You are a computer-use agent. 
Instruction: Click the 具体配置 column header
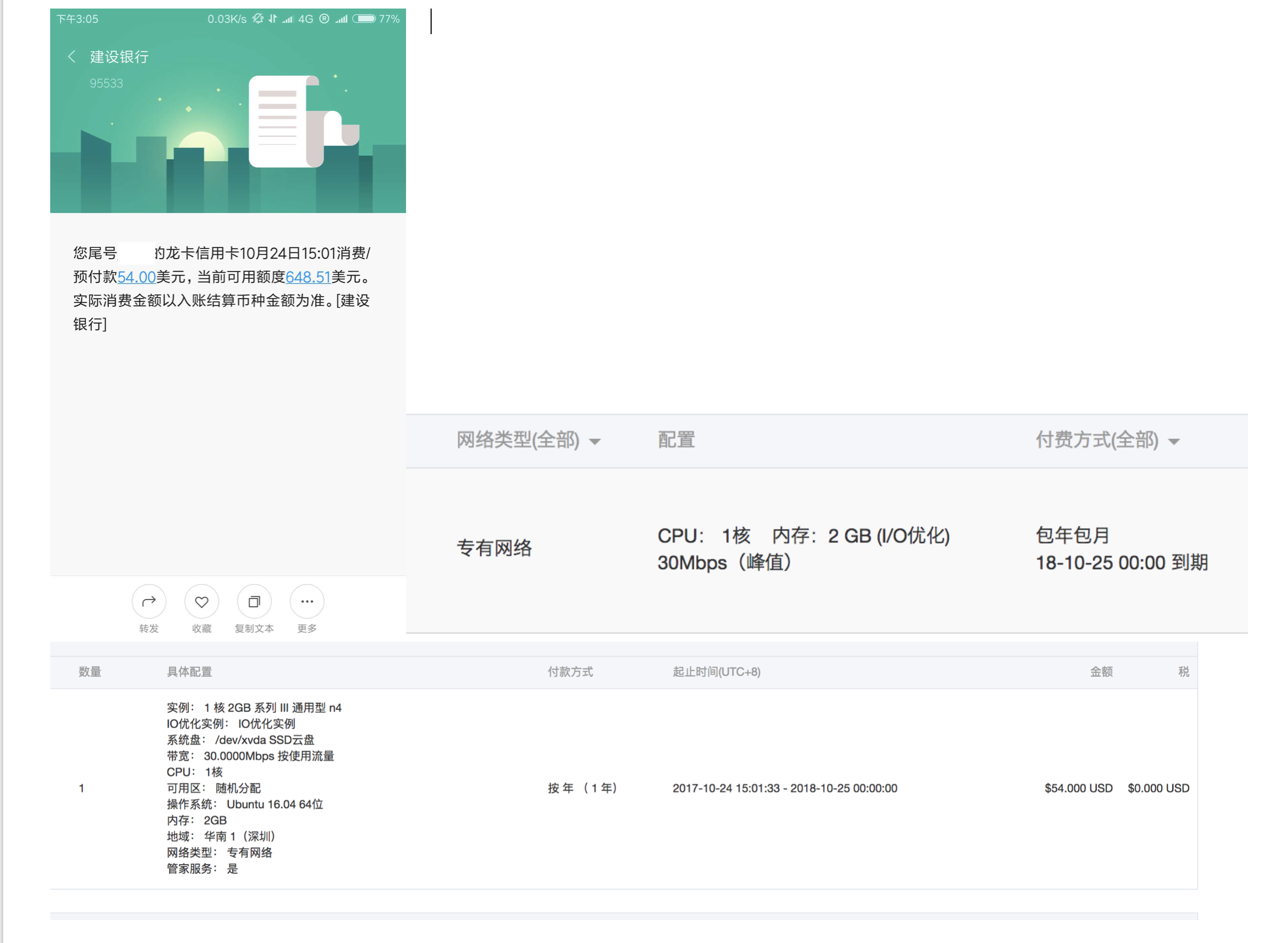[189, 672]
